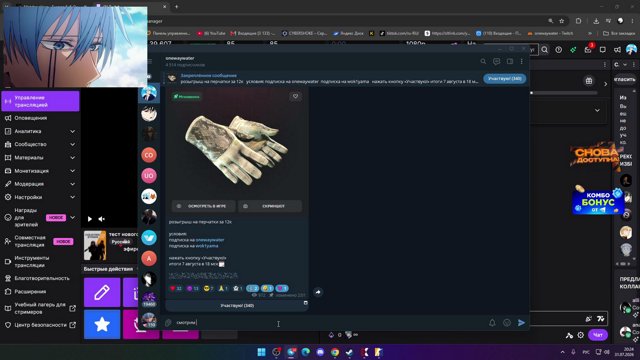Open Twitch whispers speech bubble icon
The height and width of the screenshot is (360, 640).
tap(603, 50)
